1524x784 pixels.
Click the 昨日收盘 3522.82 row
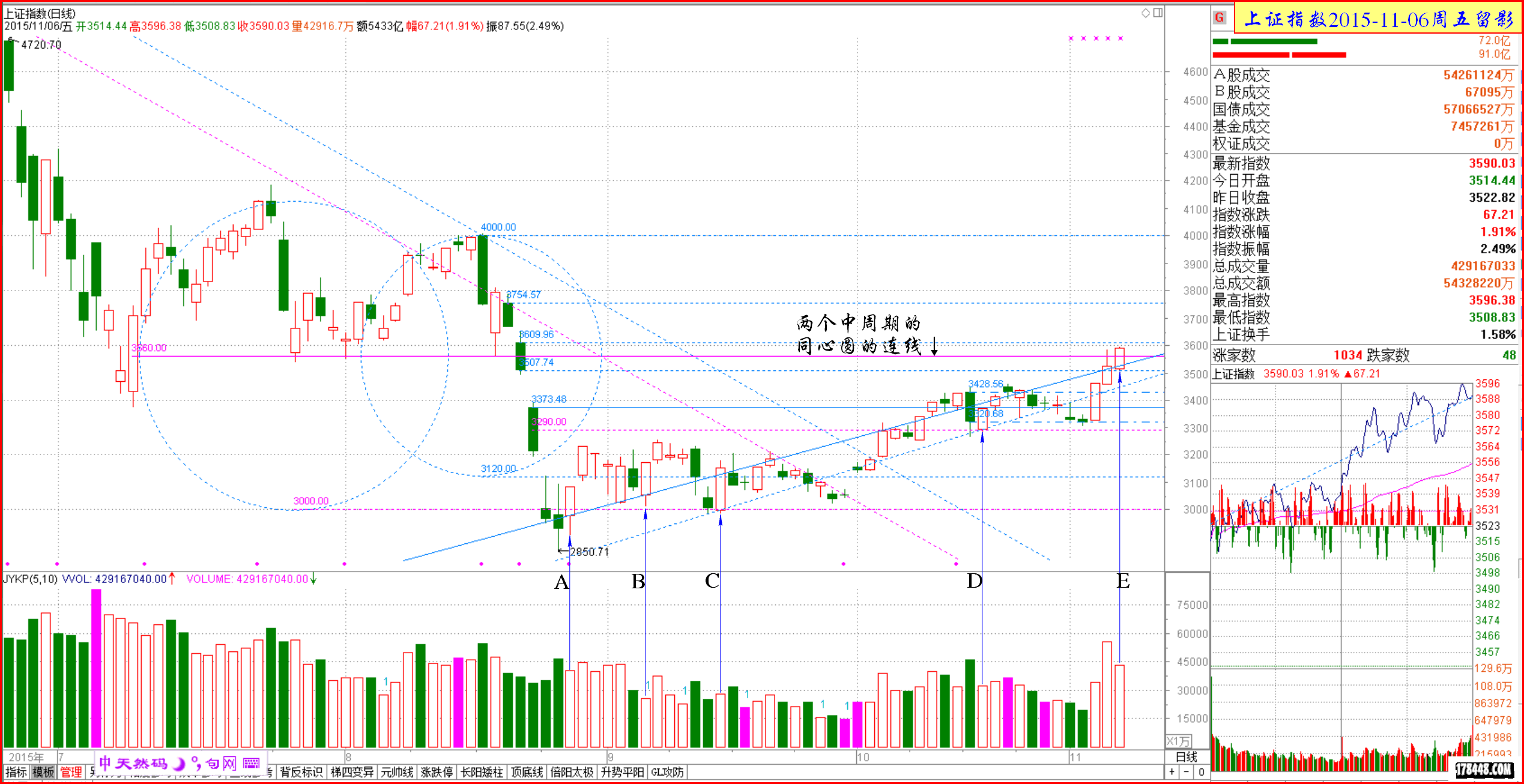pyautogui.click(x=1364, y=198)
